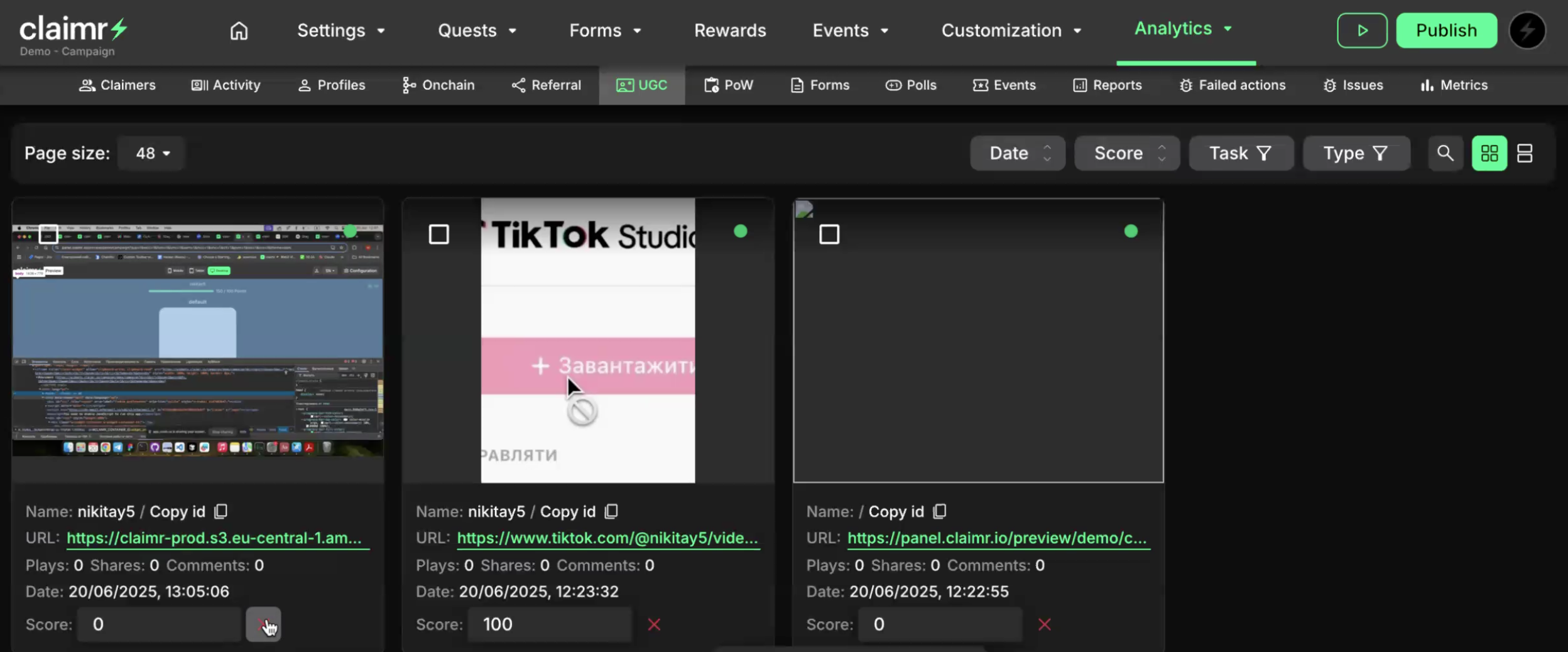Open the search magnifier icon
1568x652 pixels.
pyautogui.click(x=1445, y=153)
